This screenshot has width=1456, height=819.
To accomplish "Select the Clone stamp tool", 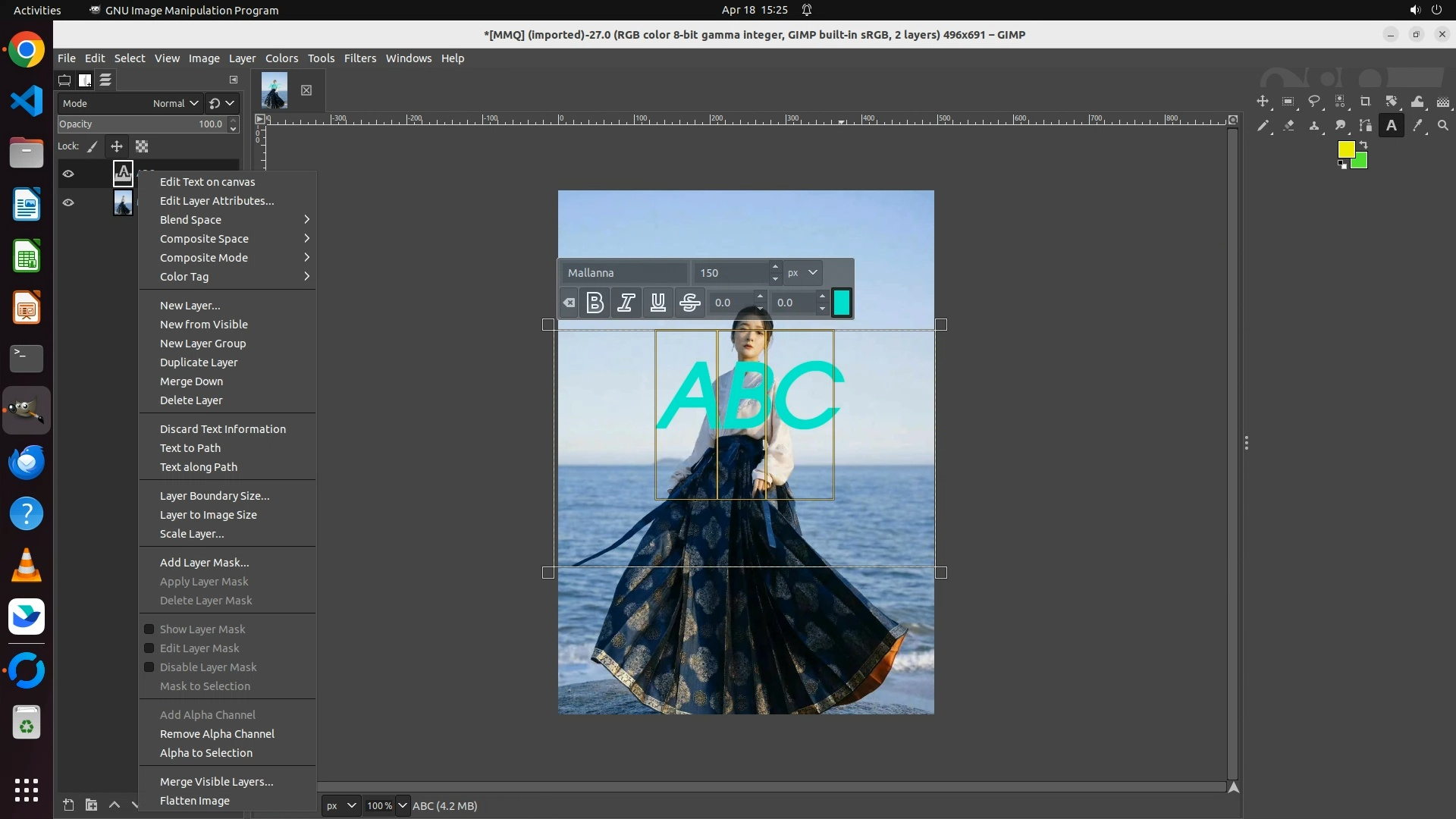I will (x=1314, y=126).
